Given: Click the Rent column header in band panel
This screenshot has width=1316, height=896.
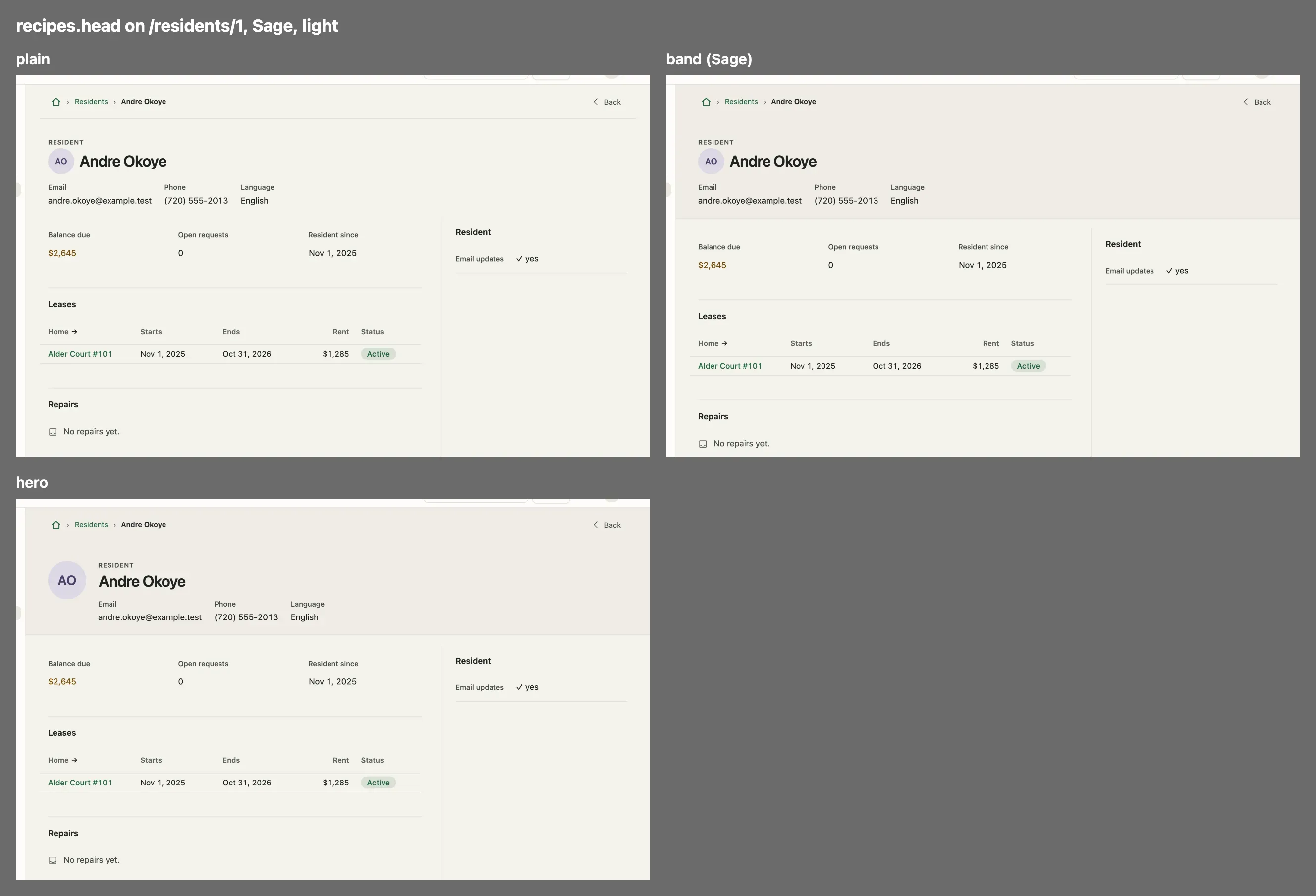Looking at the screenshot, I should (991, 343).
